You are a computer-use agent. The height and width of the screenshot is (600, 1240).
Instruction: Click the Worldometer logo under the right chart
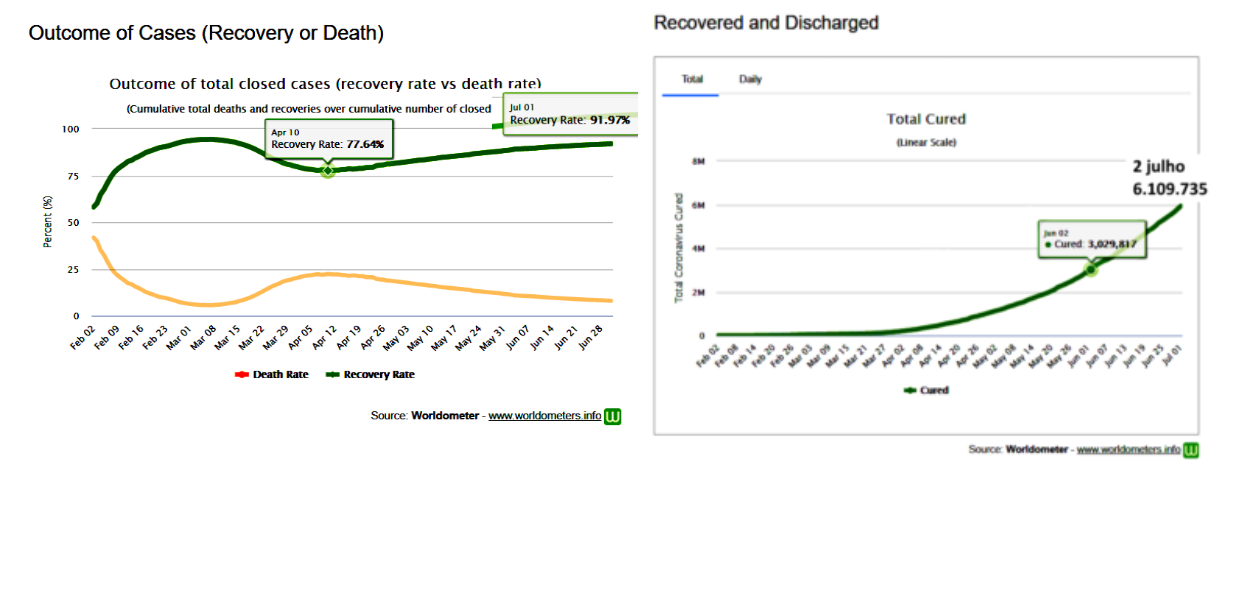click(x=1191, y=450)
